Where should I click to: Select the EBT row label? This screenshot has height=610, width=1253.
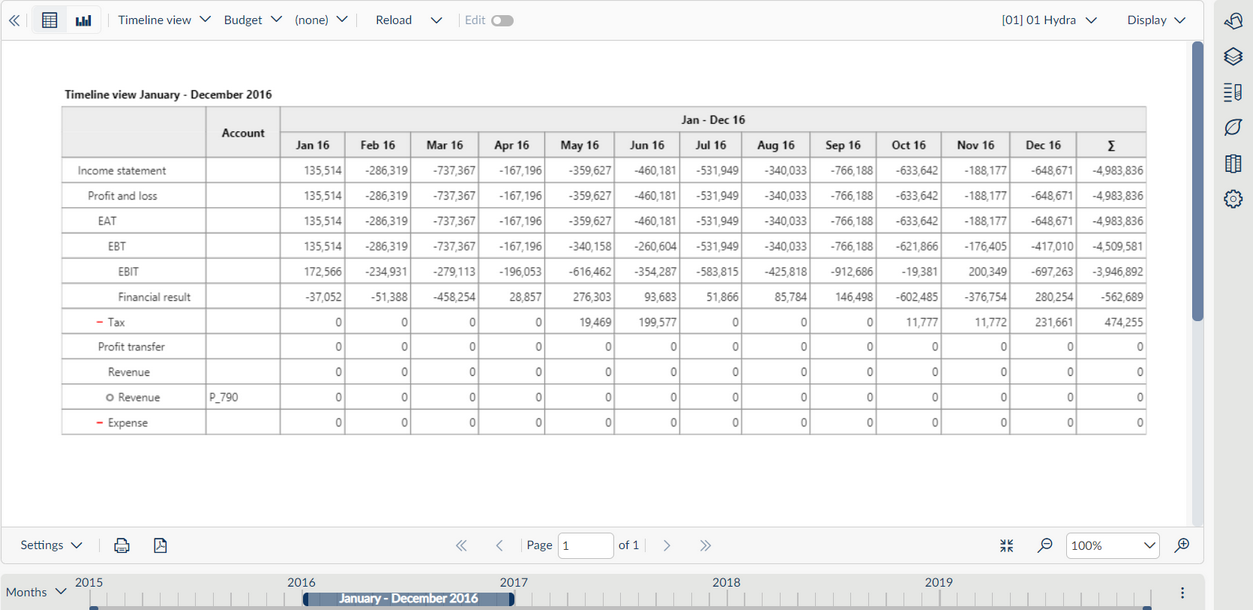click(x=117, y=246)
